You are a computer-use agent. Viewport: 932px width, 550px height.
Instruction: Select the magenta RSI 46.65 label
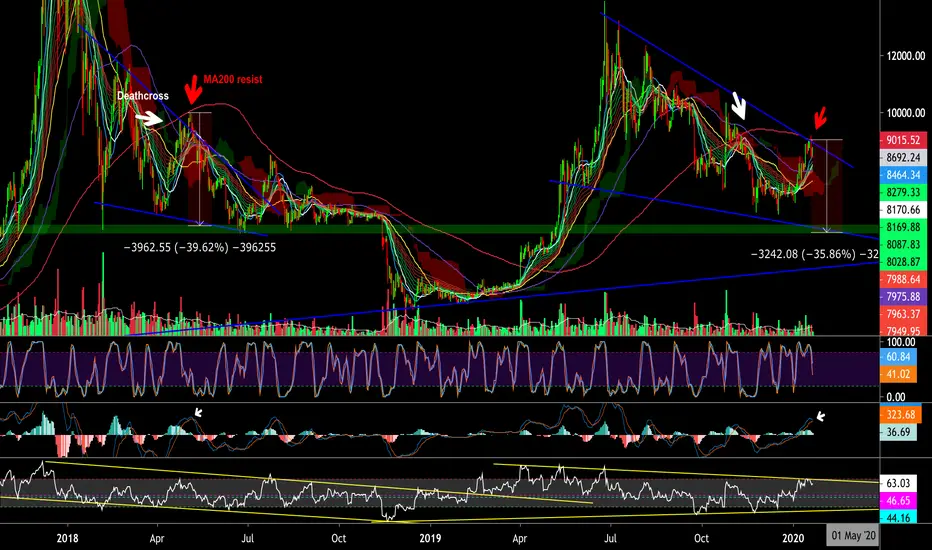pyautogui.click(x=898, y=501)
